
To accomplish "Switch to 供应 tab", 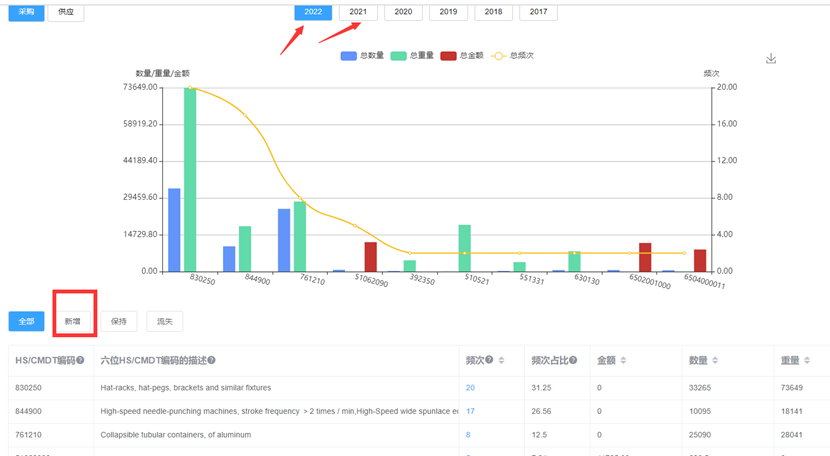I will 66,12.
